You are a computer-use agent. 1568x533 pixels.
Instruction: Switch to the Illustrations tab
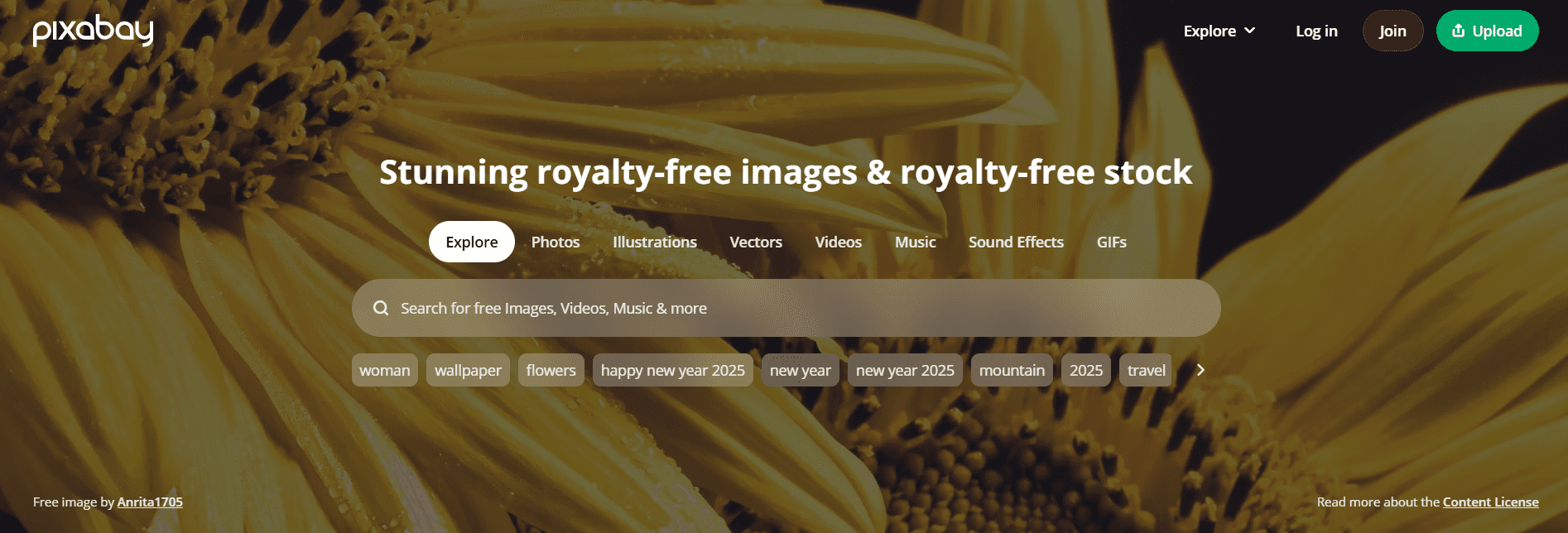pyautogui.click(x=655, y=242)
